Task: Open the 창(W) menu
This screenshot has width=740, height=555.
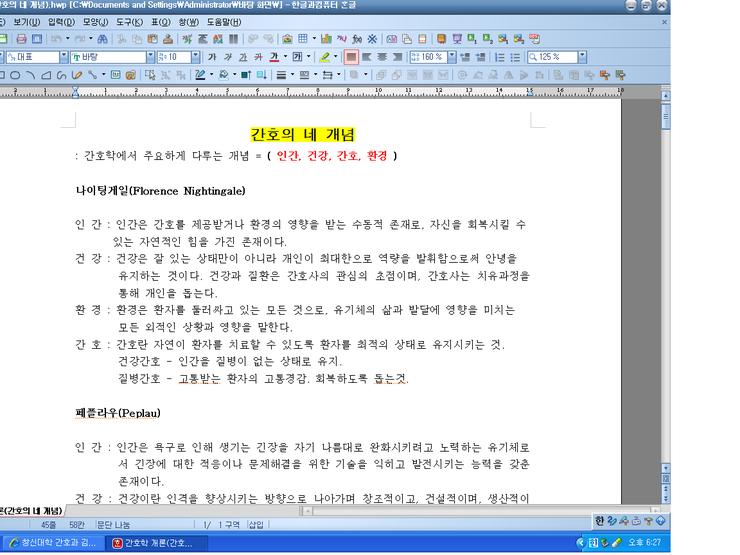Action: [x=189, y=22]
